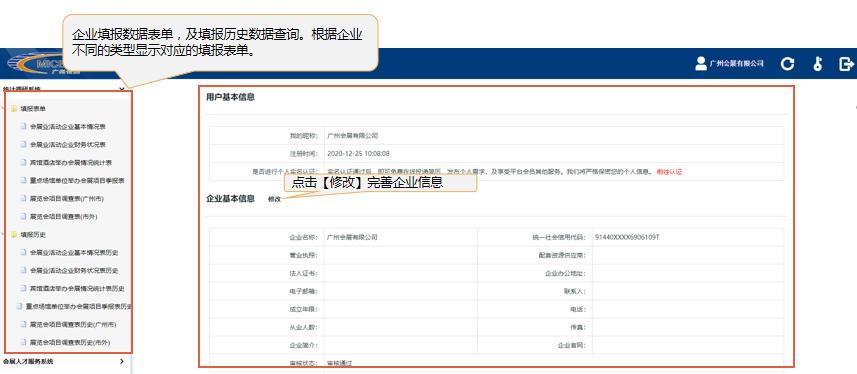Viewport: 857px width, 374px height.
Task: Open the 展览会项目调查表(市外) form
Action: [x=63, y=217]
